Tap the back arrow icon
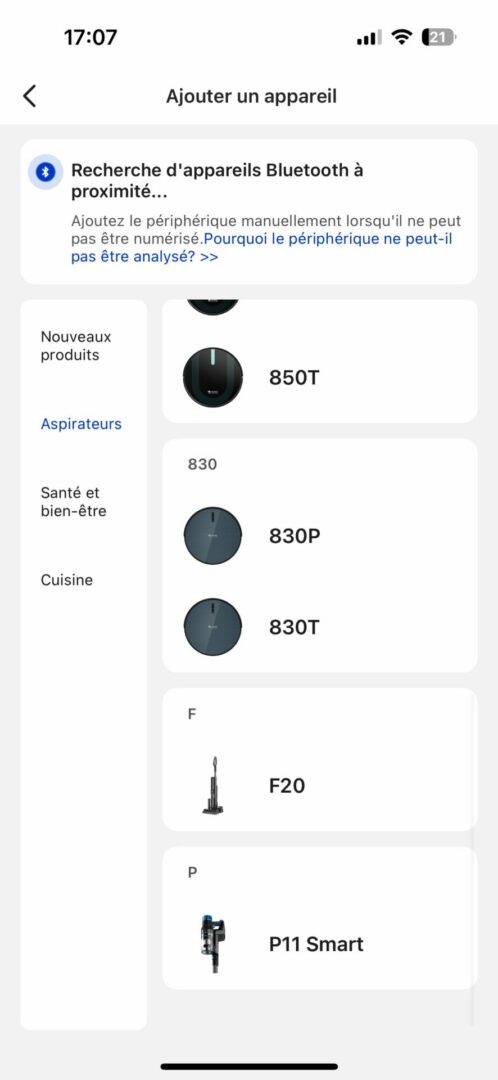The image size is (498, 1080). [x=29, y=96]
